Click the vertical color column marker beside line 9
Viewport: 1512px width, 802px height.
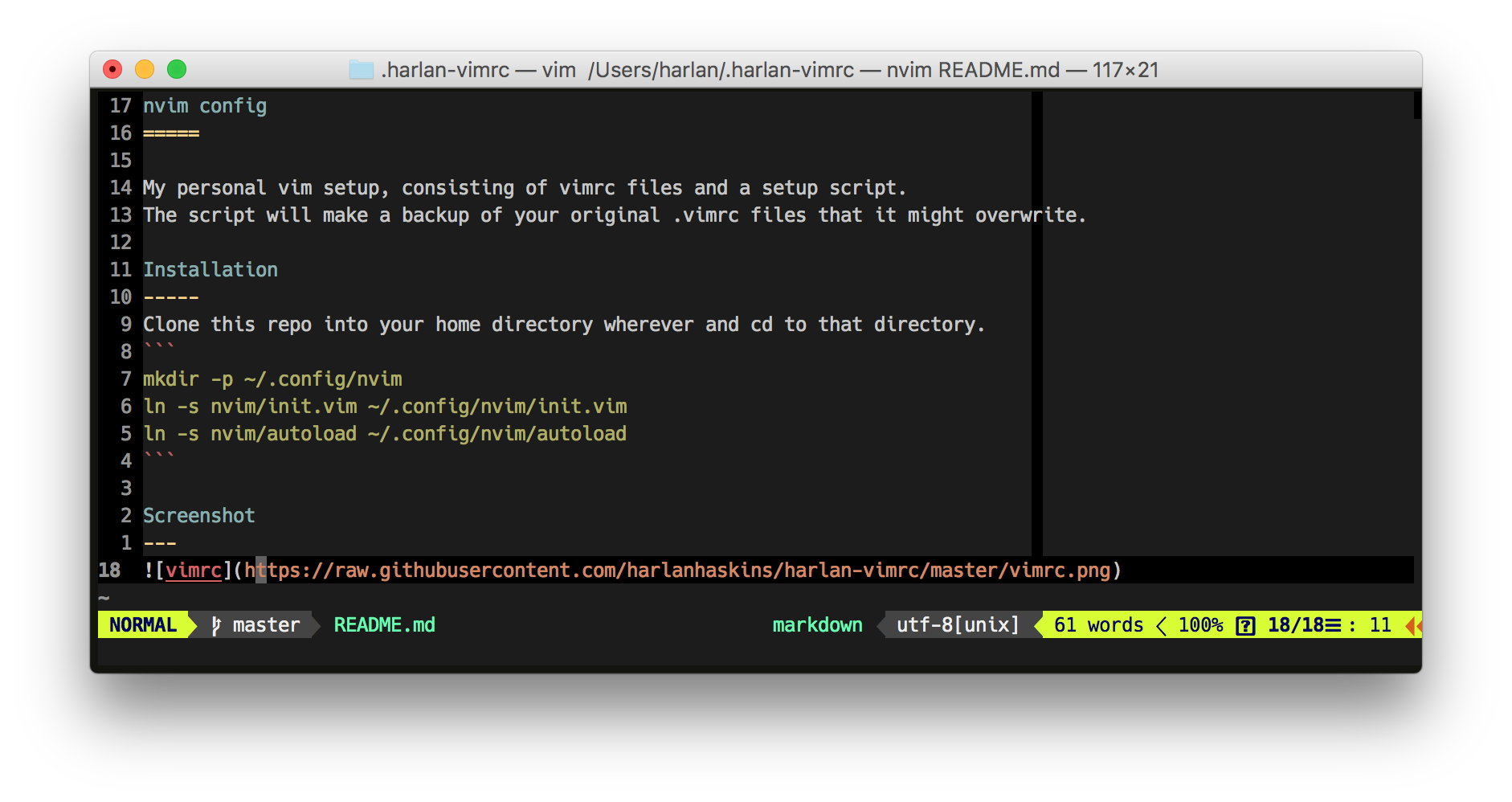pyautogui.click(x=1037, y=325)
